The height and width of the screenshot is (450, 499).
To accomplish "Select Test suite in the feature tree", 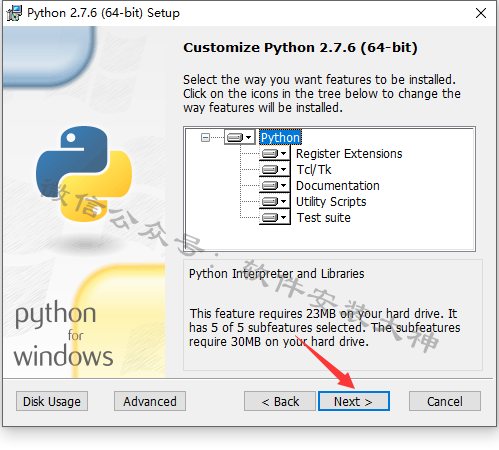I will [323, 218].
